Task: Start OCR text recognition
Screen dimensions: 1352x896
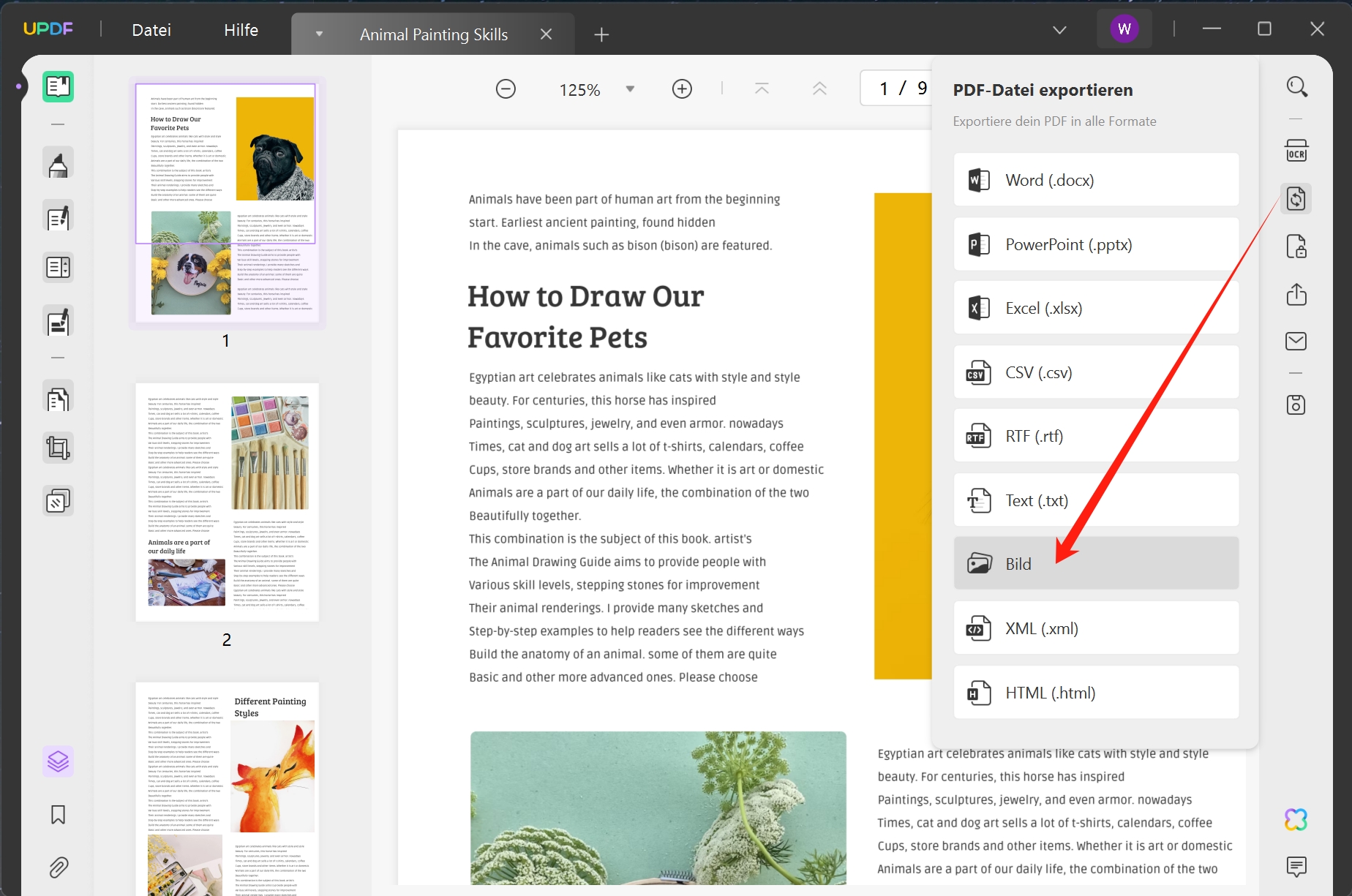Action: (x=1296, y=150)
